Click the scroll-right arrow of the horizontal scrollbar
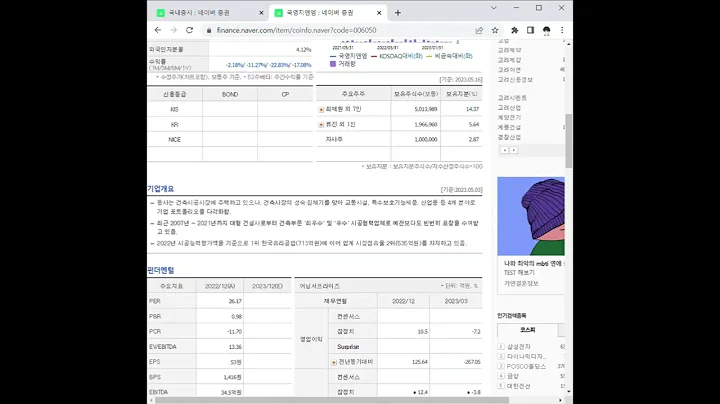 coord(560,400)
